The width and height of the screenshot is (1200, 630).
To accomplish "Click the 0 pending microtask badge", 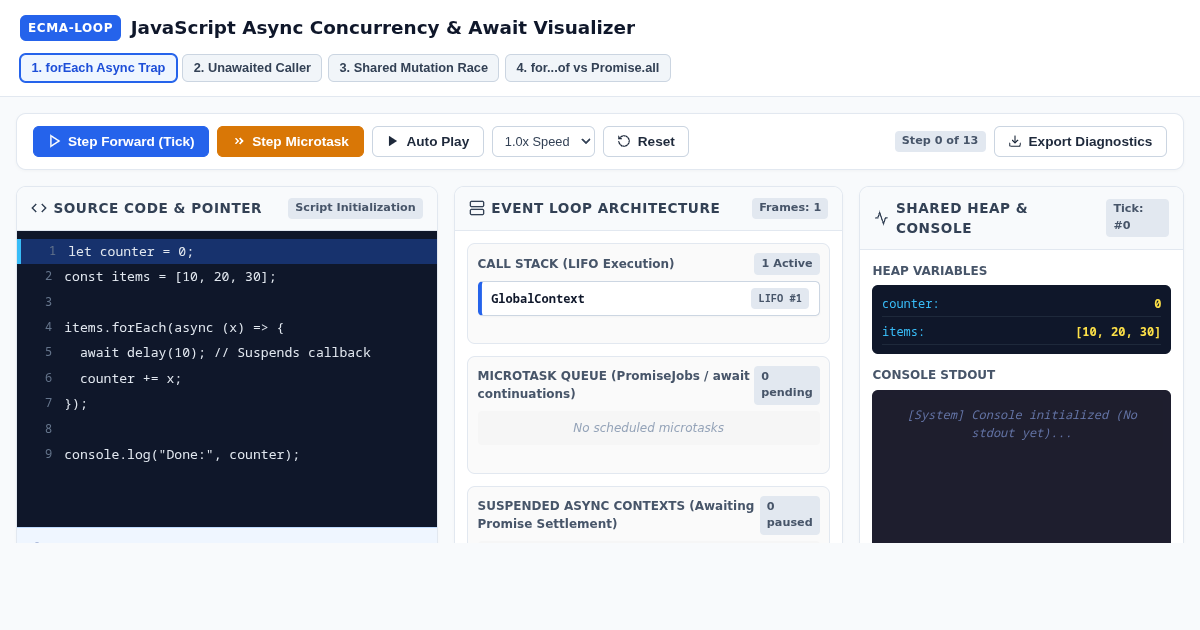I will [x=787, y=385].
